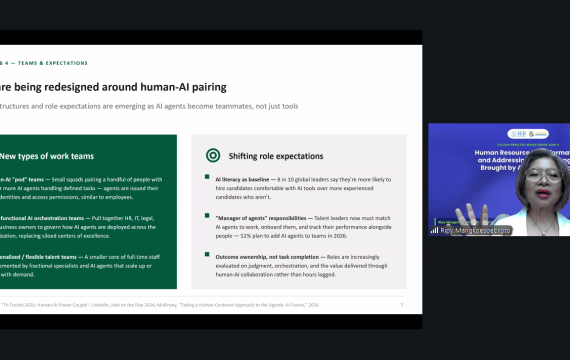Click the flexible talent teams paragraph
Screen dimensions: 570x360
[x=80, y=266]
